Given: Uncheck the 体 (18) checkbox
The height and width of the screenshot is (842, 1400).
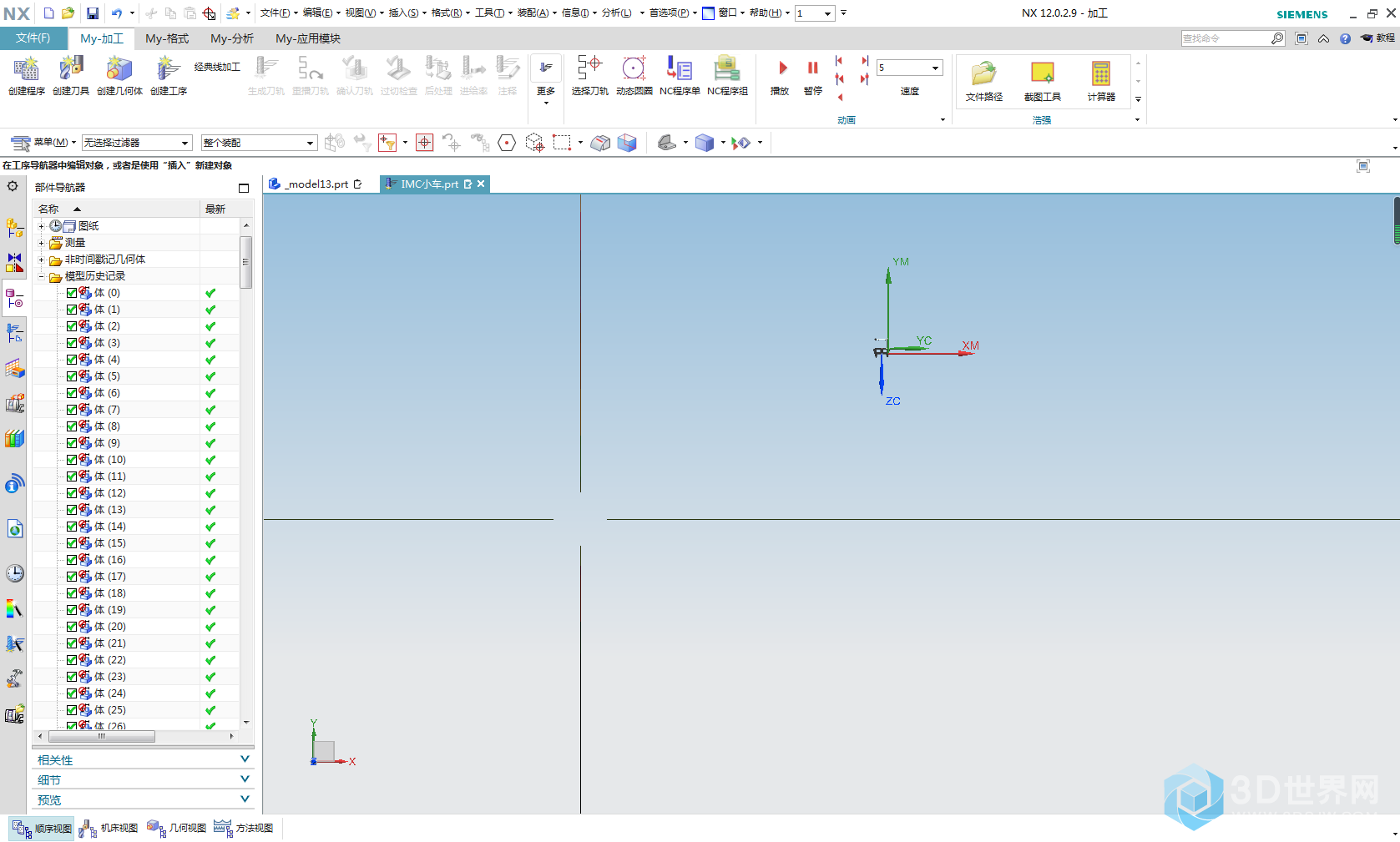Looking at the screenshot, I should pyautogui.click(x=72, y=593).
